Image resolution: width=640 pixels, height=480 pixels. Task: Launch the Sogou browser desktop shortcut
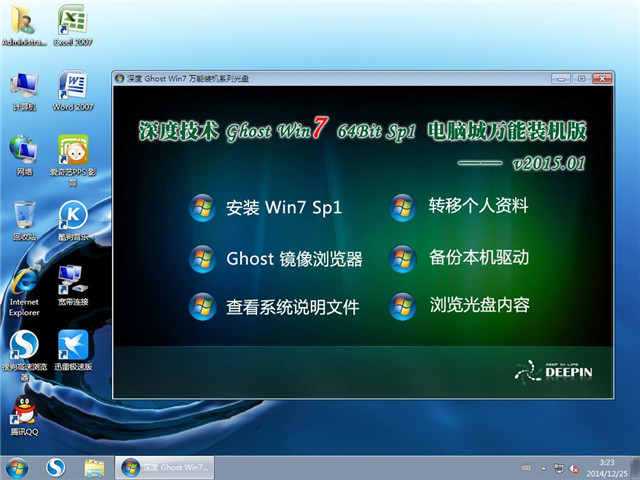point(24,355)
